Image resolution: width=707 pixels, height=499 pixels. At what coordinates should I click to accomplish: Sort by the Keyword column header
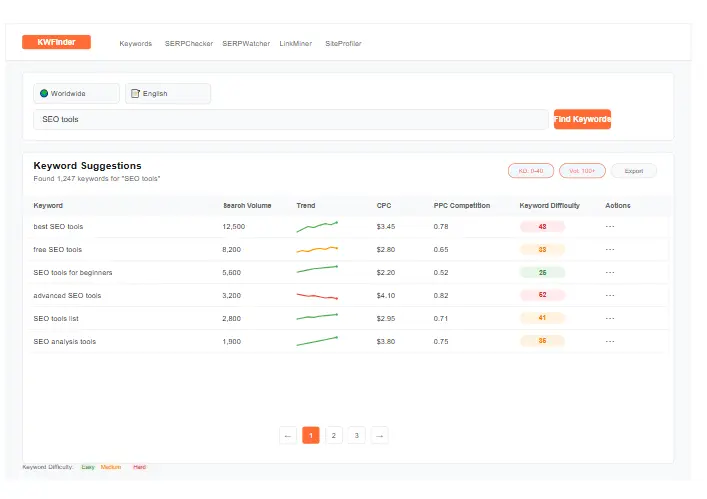coord(48,206)
